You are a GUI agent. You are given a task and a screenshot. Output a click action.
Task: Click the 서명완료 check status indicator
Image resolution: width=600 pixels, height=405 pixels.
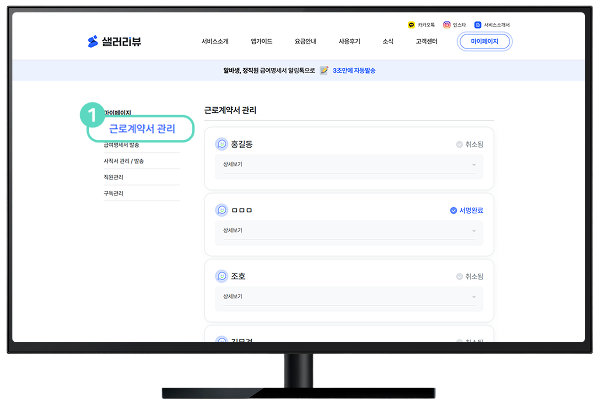tap(466, 211)
